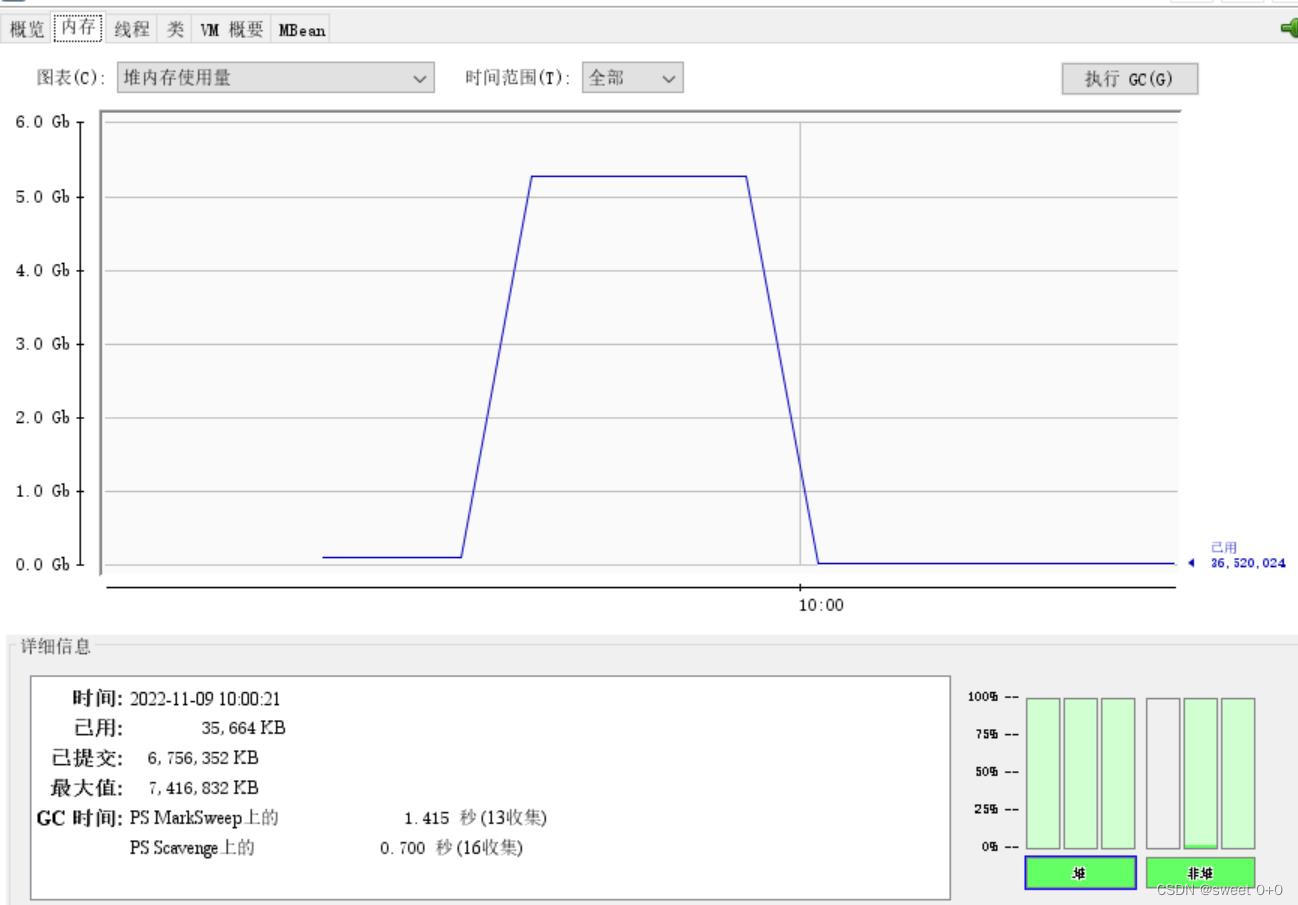1298x905 pixels.
Task: Click the 1.415 秒 (13收集) value
Action: pyautogui.click(x=475, y=818)
